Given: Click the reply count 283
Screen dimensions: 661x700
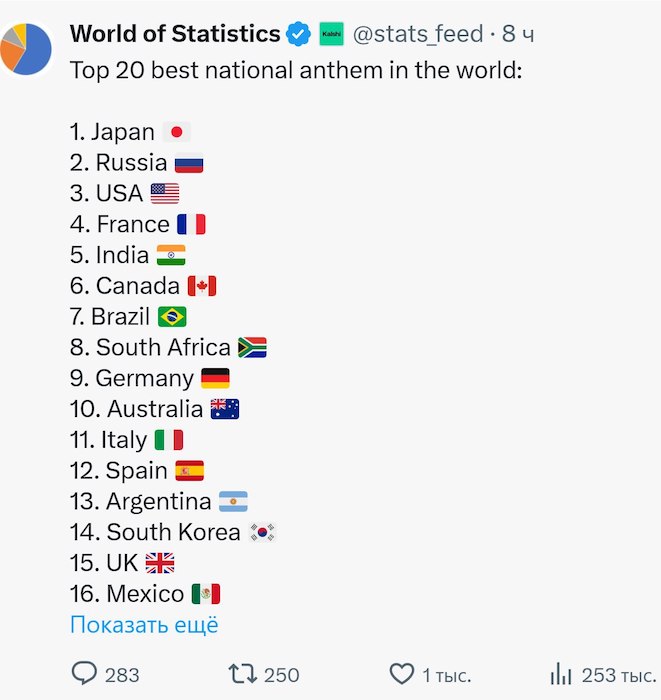Looking at the screenshot, I should (x=122, y=675).
